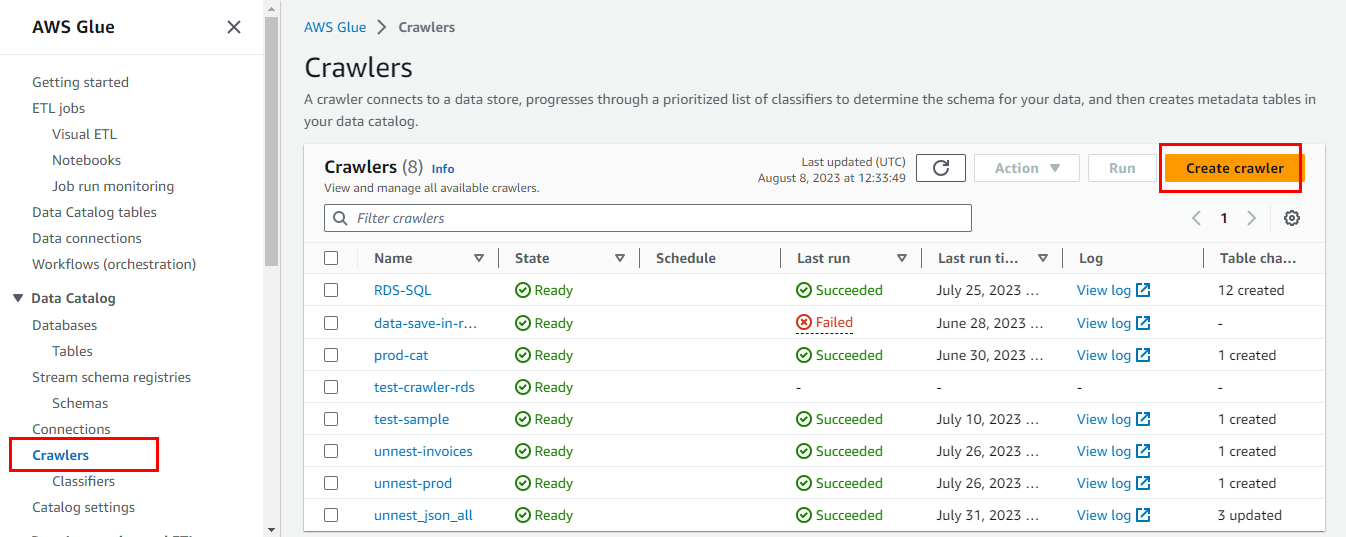This screenshot has width=1346, height=537.
Task: Check the RDS-SQL crawler checkbox
Action: point(331,290)
